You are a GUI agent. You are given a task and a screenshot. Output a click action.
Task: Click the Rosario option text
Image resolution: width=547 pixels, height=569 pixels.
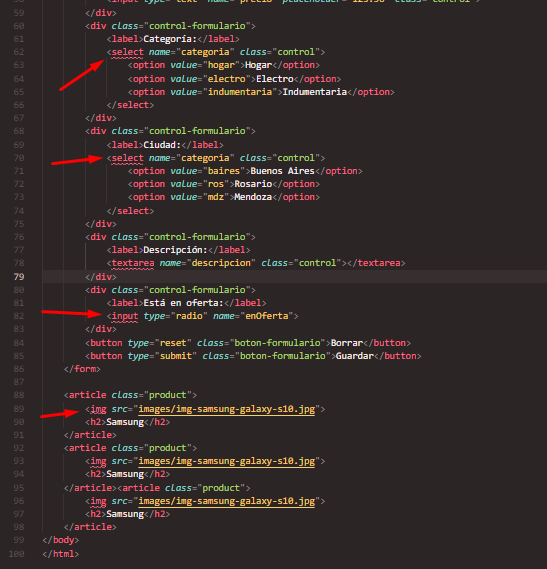(x=253, y=184)
